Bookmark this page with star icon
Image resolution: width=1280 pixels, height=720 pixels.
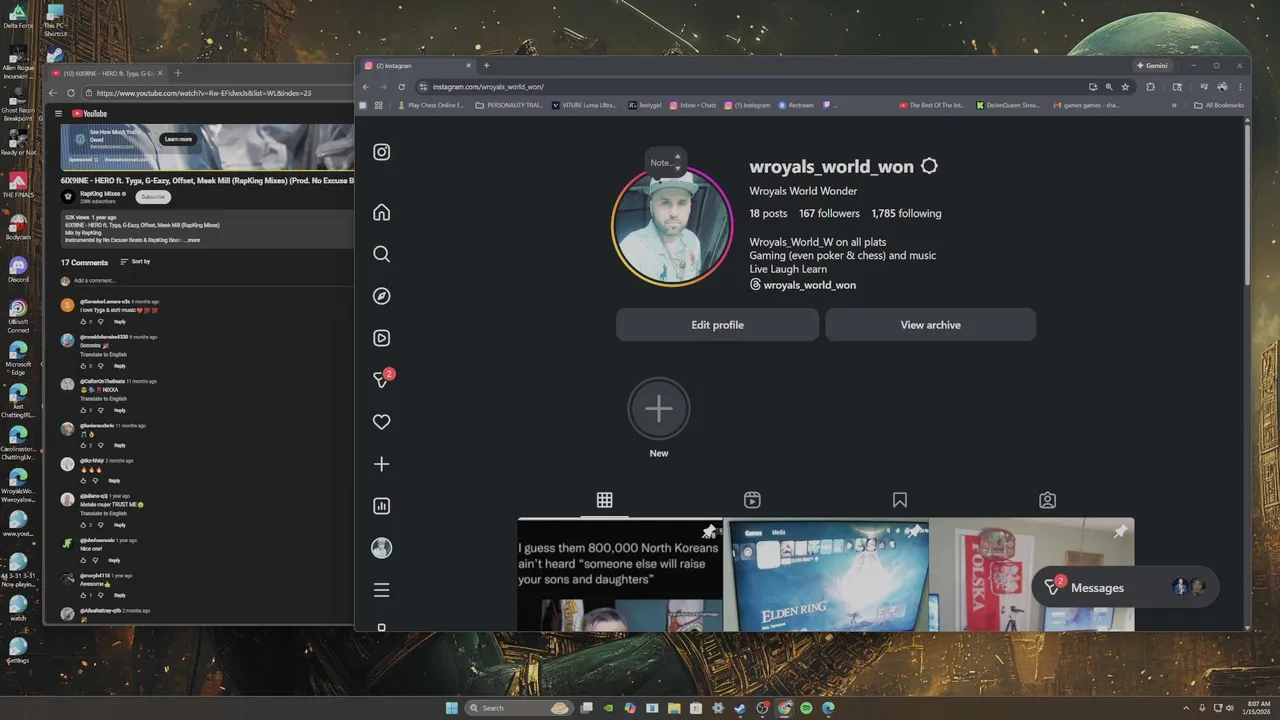point(1125,87)
